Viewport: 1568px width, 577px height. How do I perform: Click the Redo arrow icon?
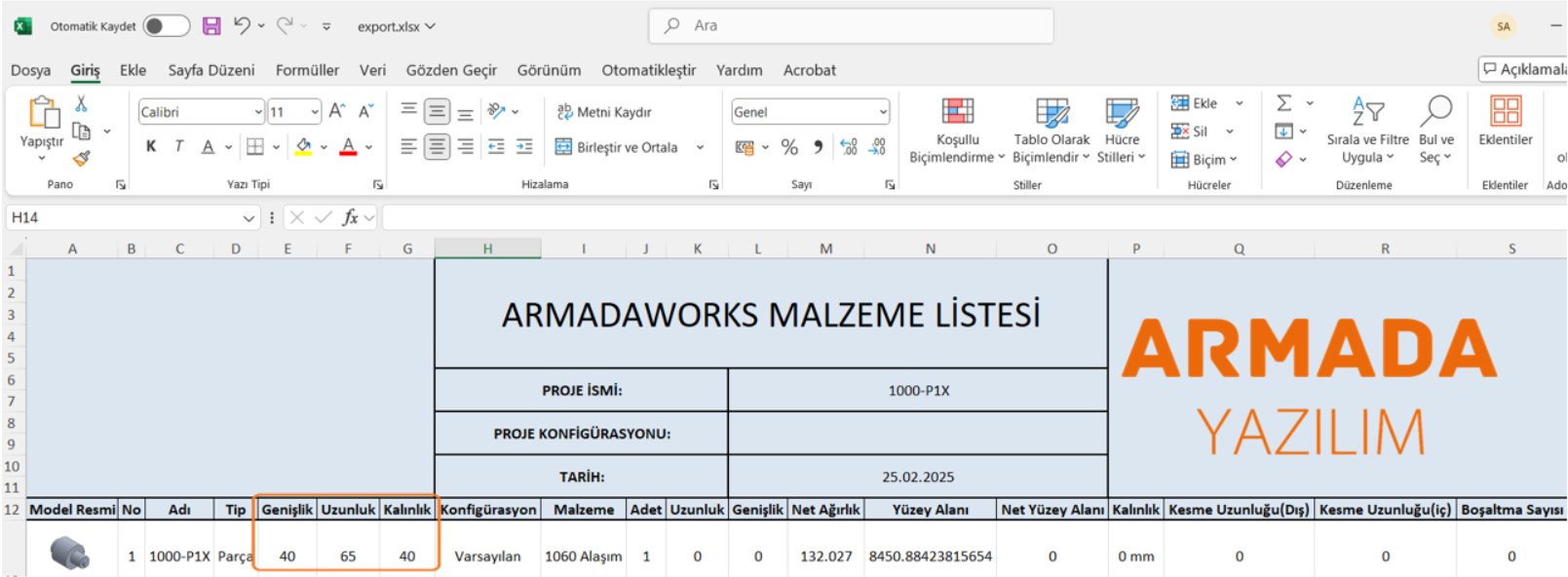click(285, 25)
